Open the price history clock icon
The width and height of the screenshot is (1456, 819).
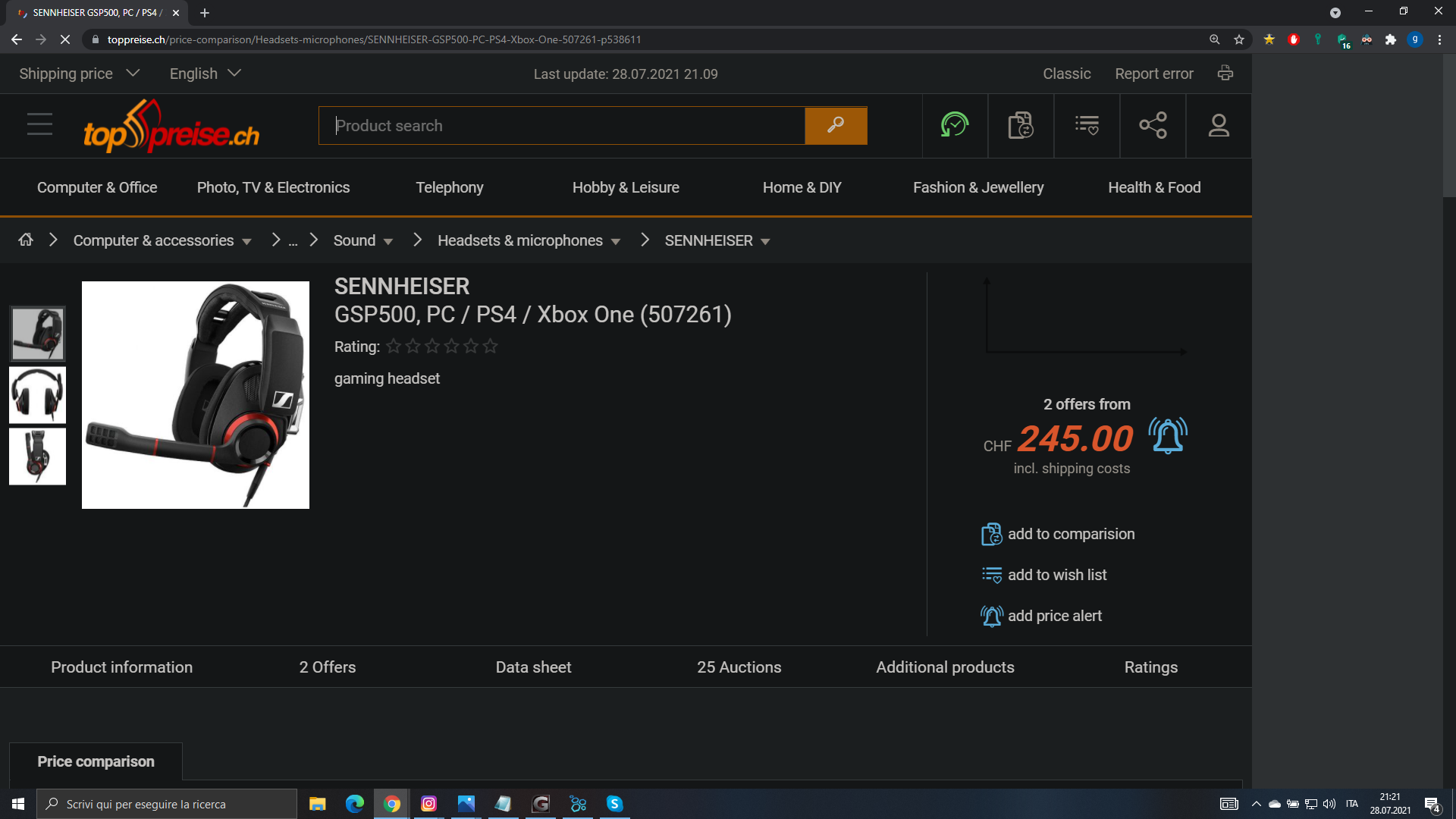954,125
